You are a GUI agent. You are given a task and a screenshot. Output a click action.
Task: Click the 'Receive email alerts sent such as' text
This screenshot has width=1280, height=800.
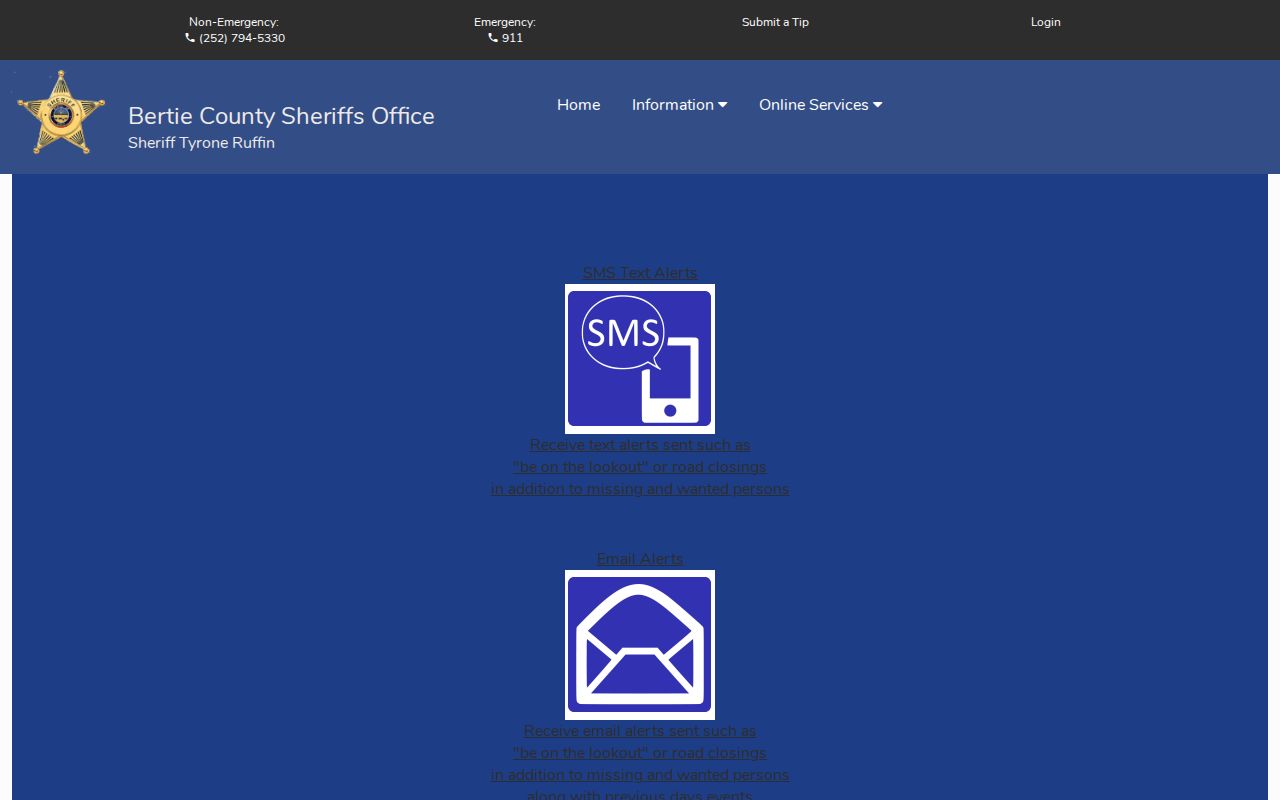click(x=640, y=731)
